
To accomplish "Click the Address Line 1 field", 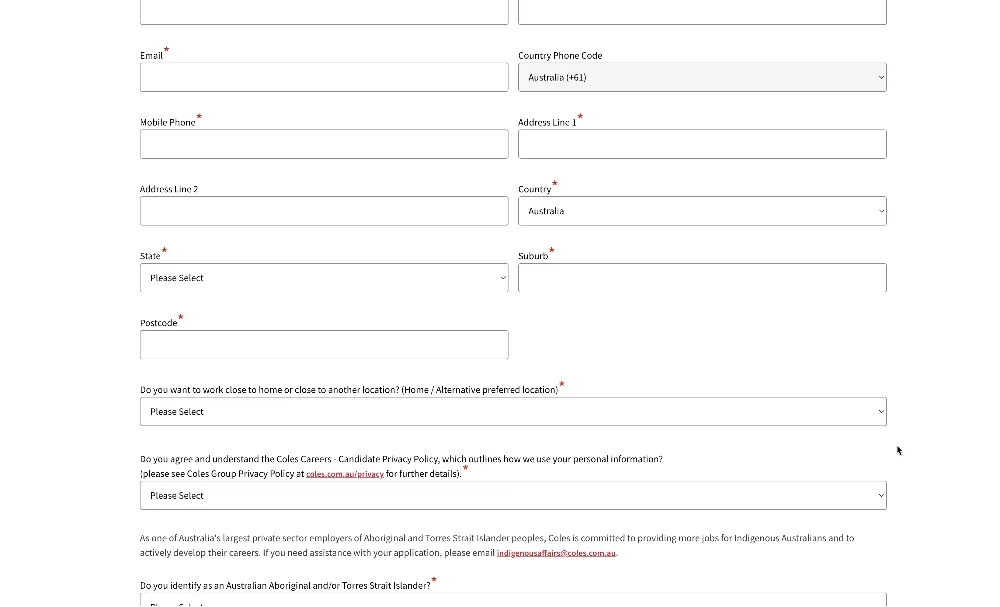I will [x=702, y=144].
